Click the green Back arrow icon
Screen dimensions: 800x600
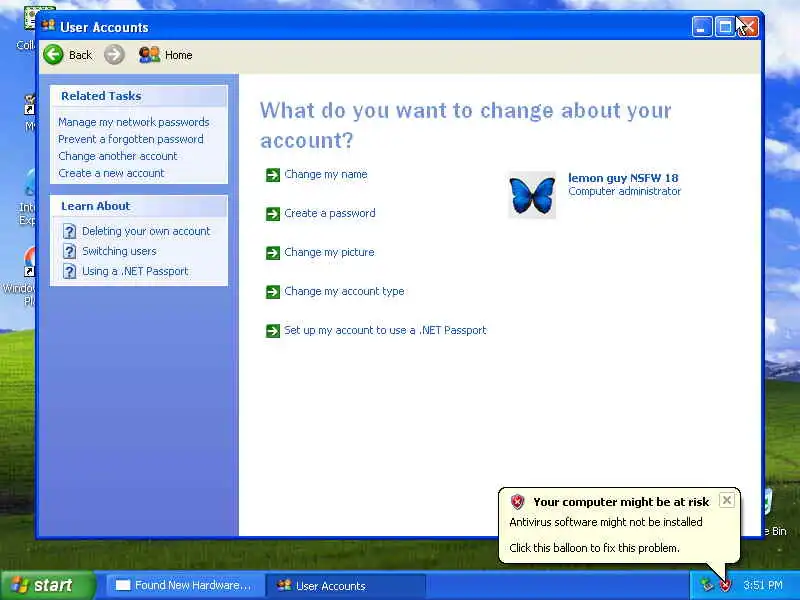(53, 55)
